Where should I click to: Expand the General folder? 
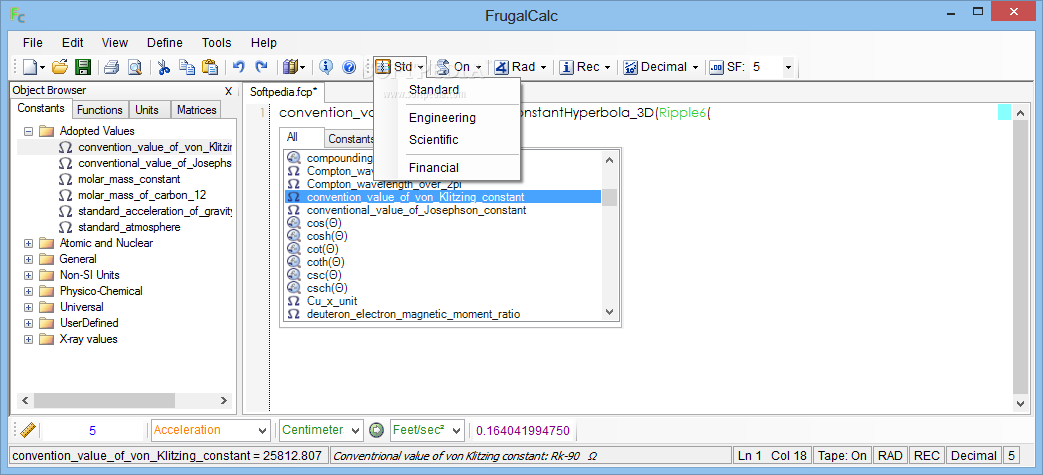click(x=28, y=259)
